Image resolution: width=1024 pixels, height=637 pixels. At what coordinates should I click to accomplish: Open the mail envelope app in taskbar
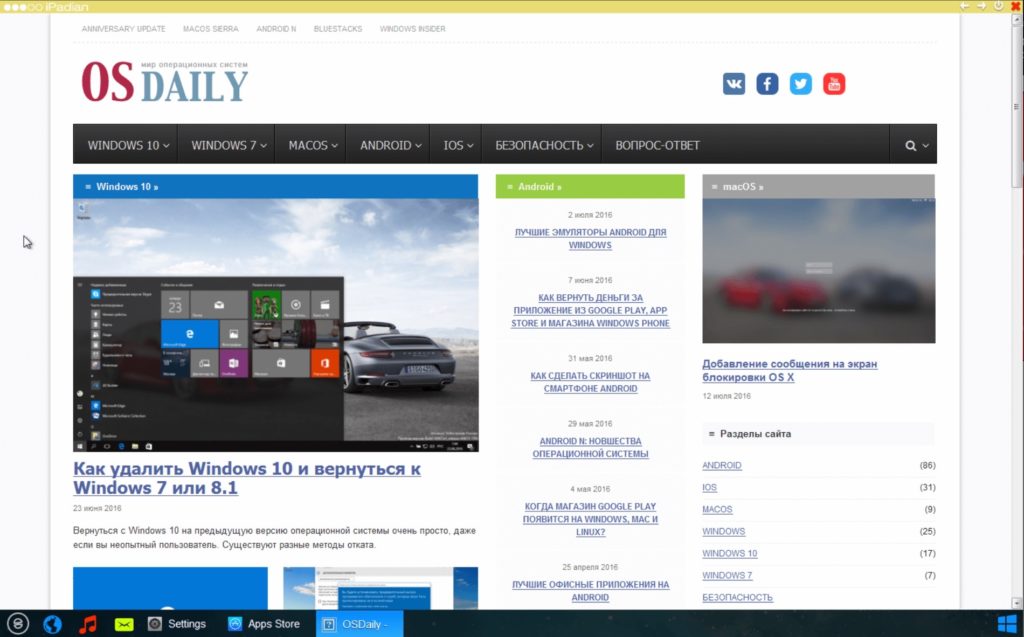pos(123,625)
